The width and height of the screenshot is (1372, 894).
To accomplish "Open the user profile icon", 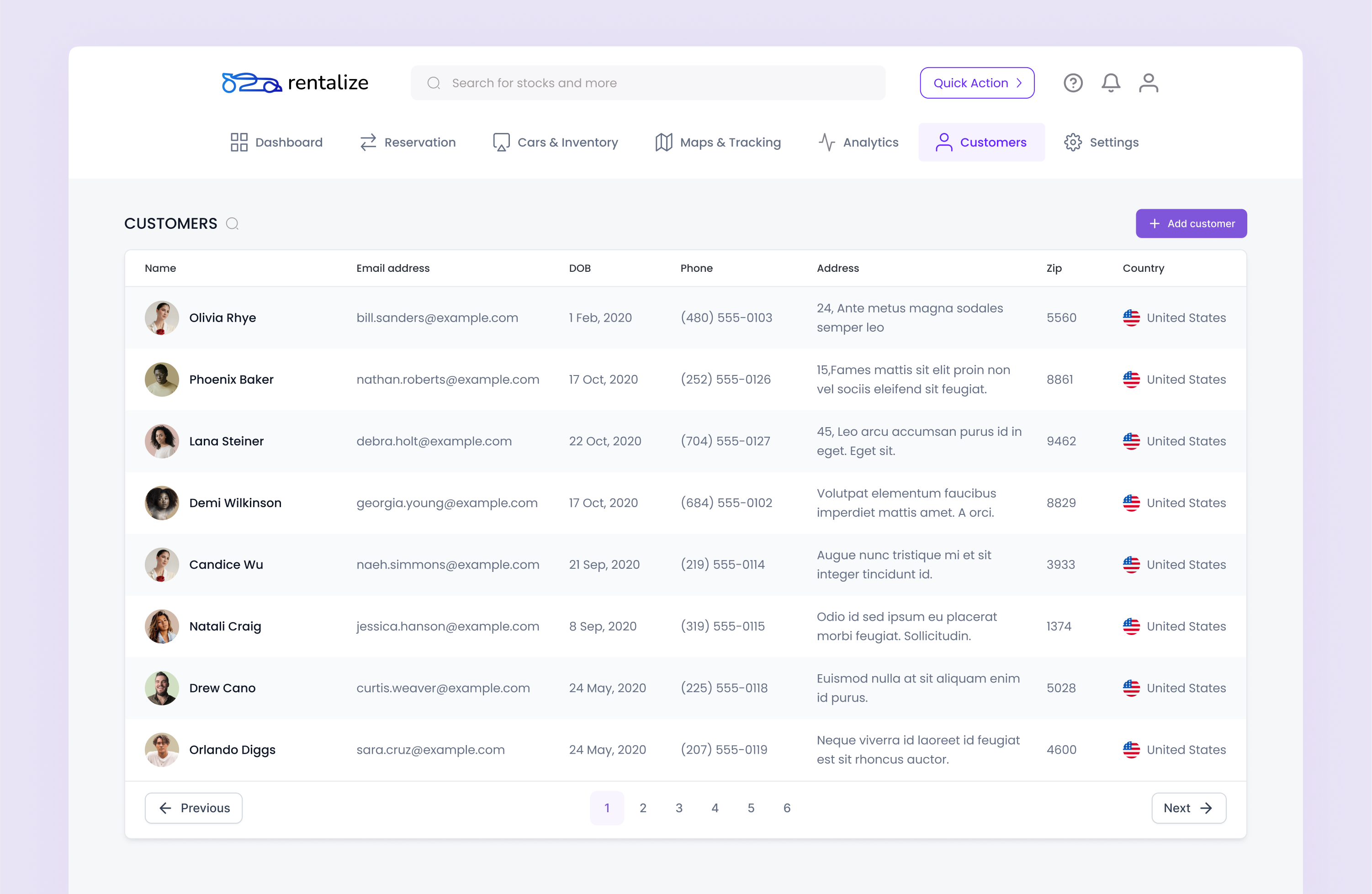I will point(1149,83).
